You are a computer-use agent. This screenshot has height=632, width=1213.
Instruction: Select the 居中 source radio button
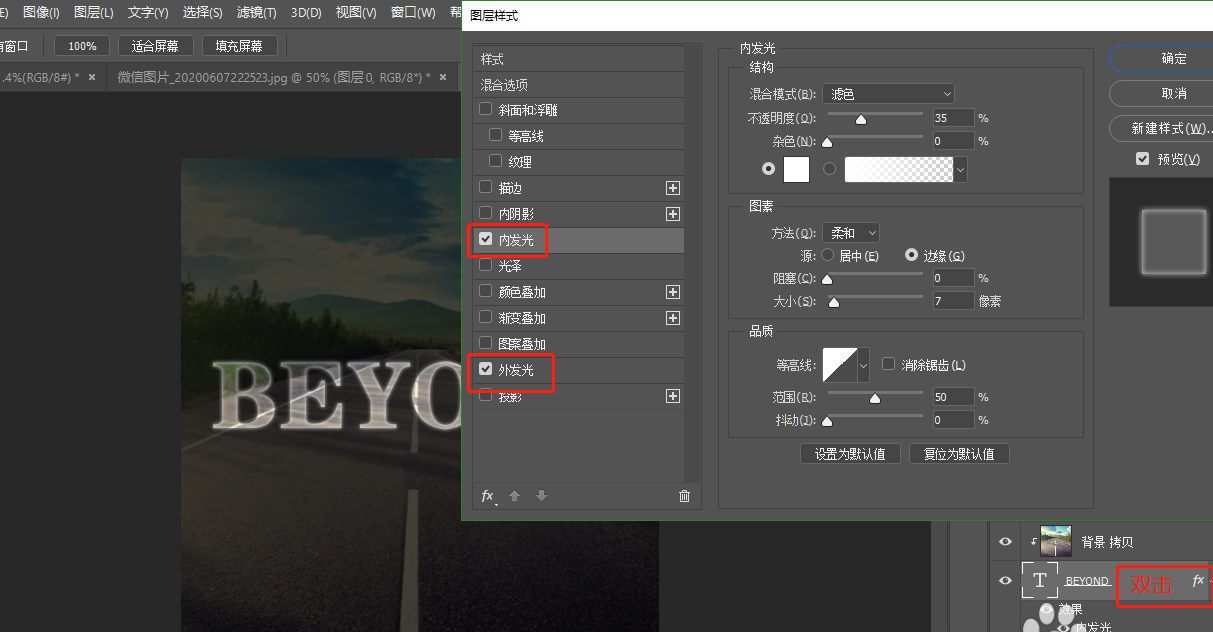click(828, 255)
